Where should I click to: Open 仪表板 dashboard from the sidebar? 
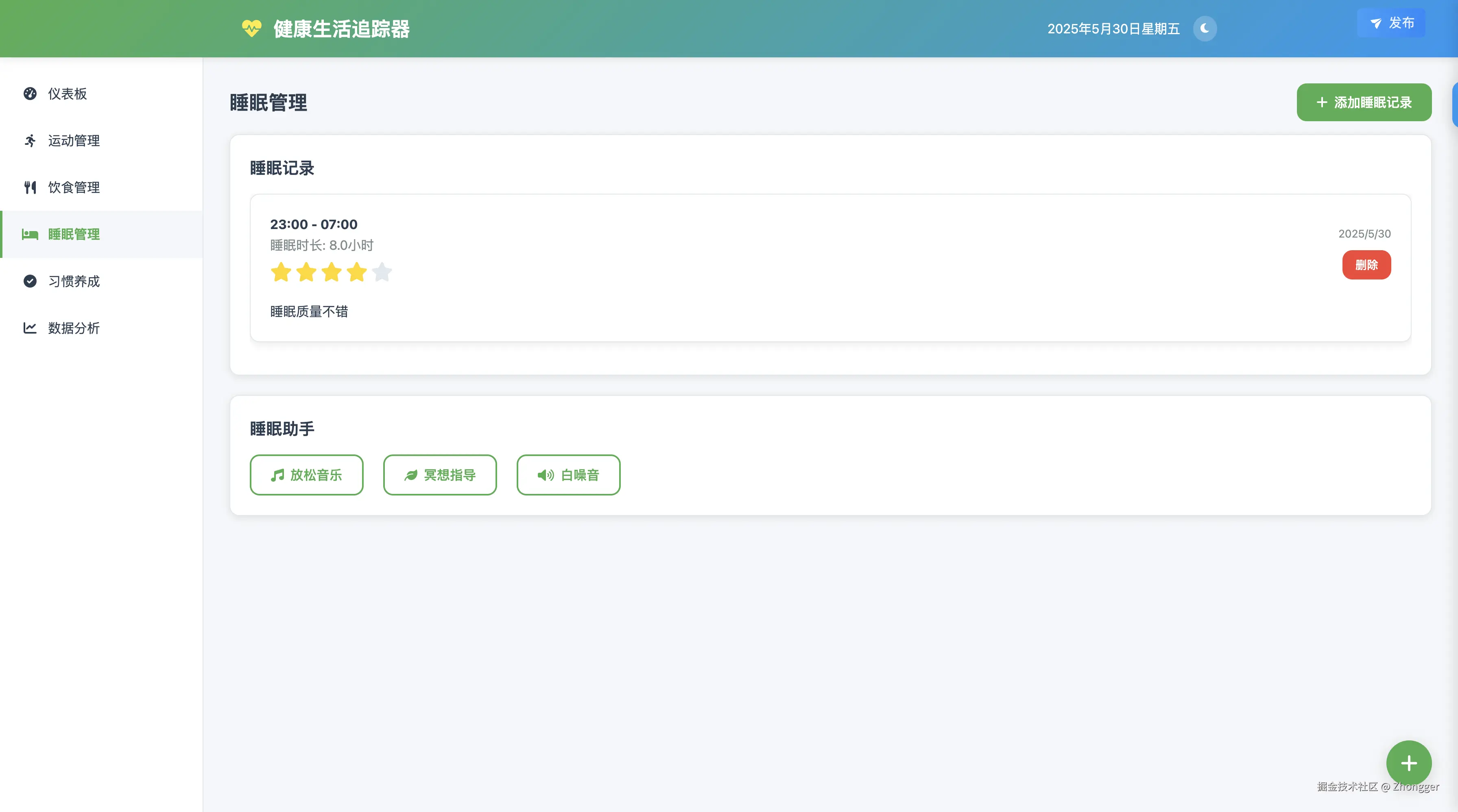pyautogui.click(x=67, y=94)
